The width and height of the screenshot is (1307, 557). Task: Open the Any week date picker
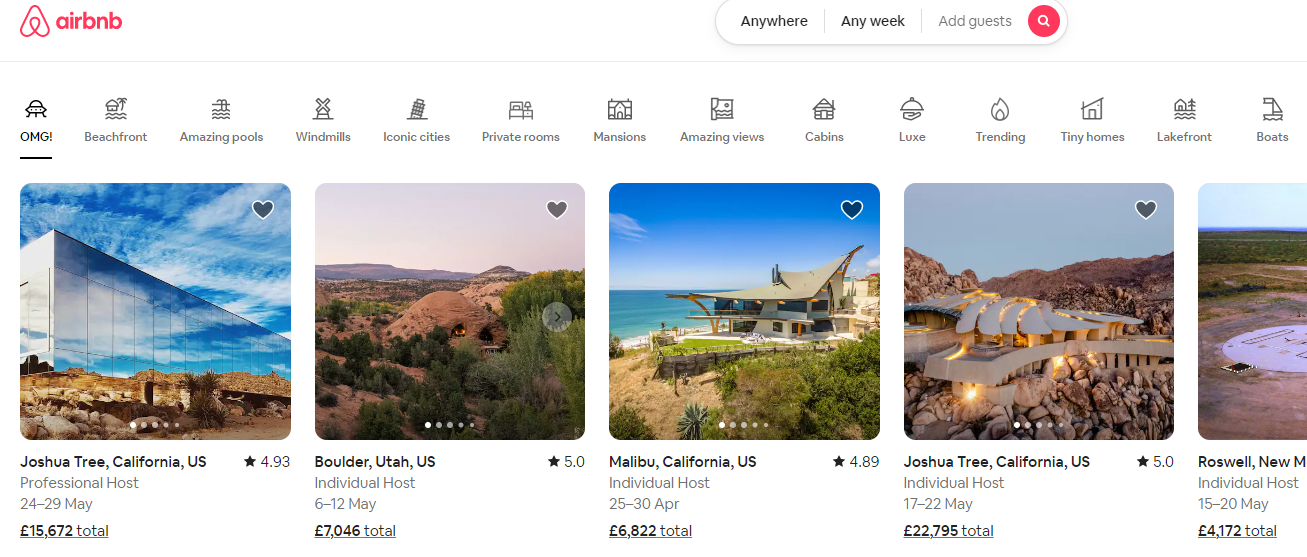pos(872,21)
